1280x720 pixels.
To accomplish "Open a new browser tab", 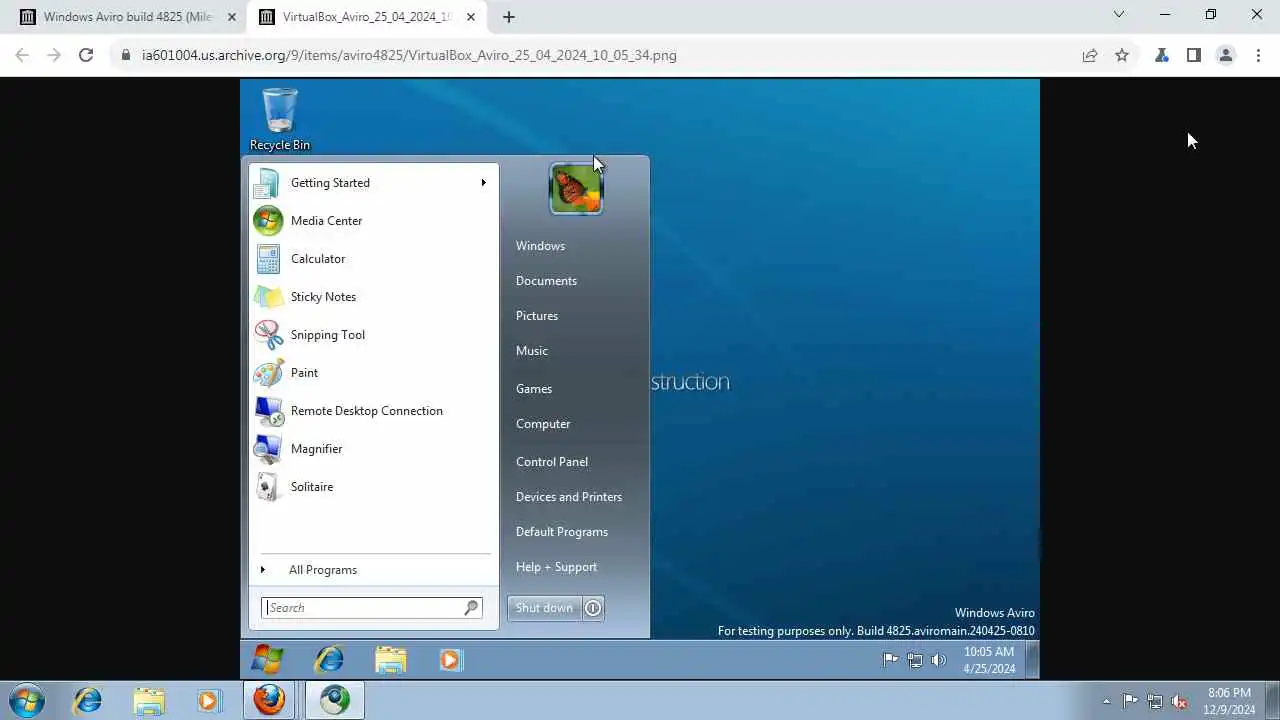I will [x=509, y=17].
